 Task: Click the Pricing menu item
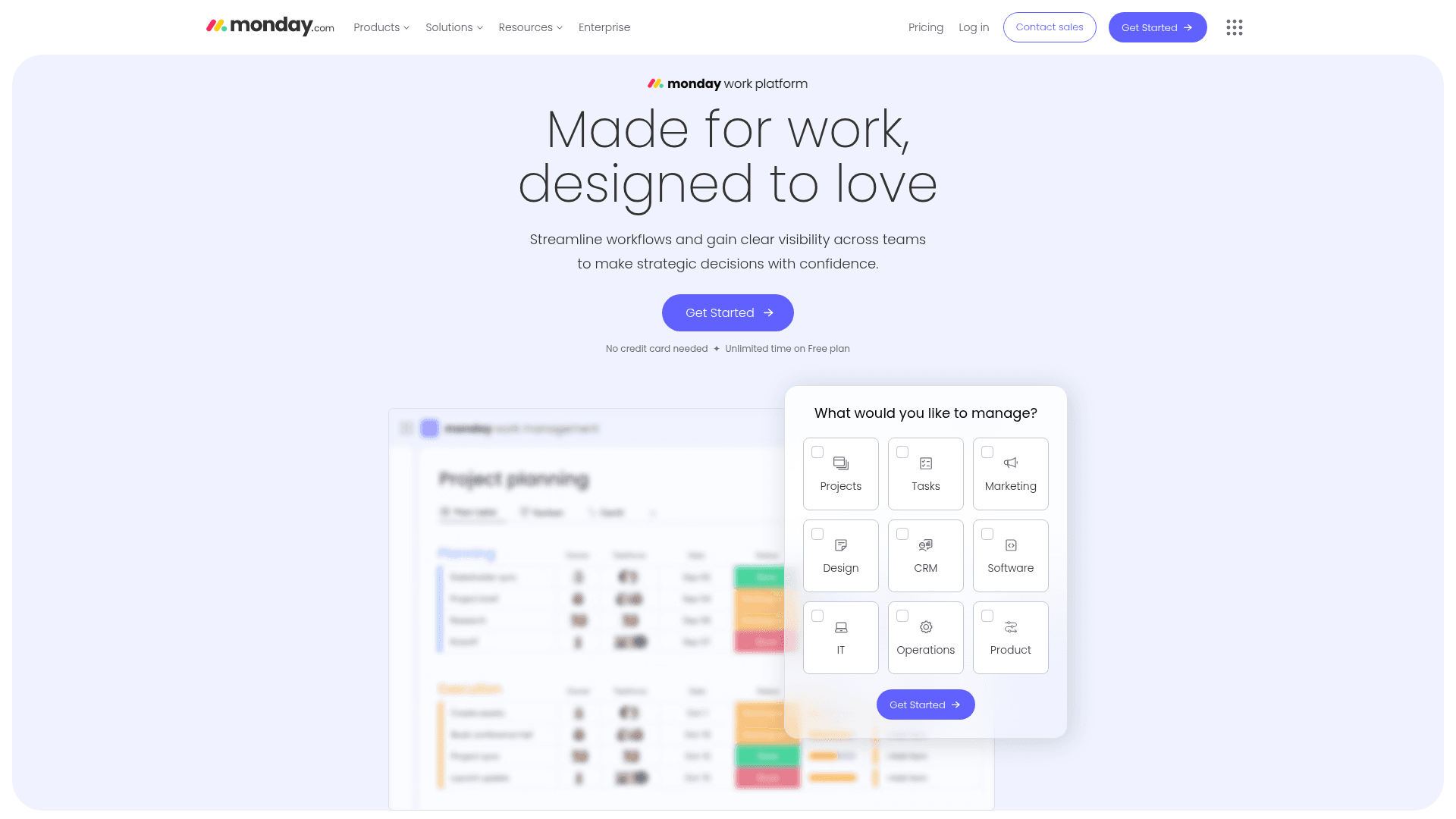click(926, 27)
